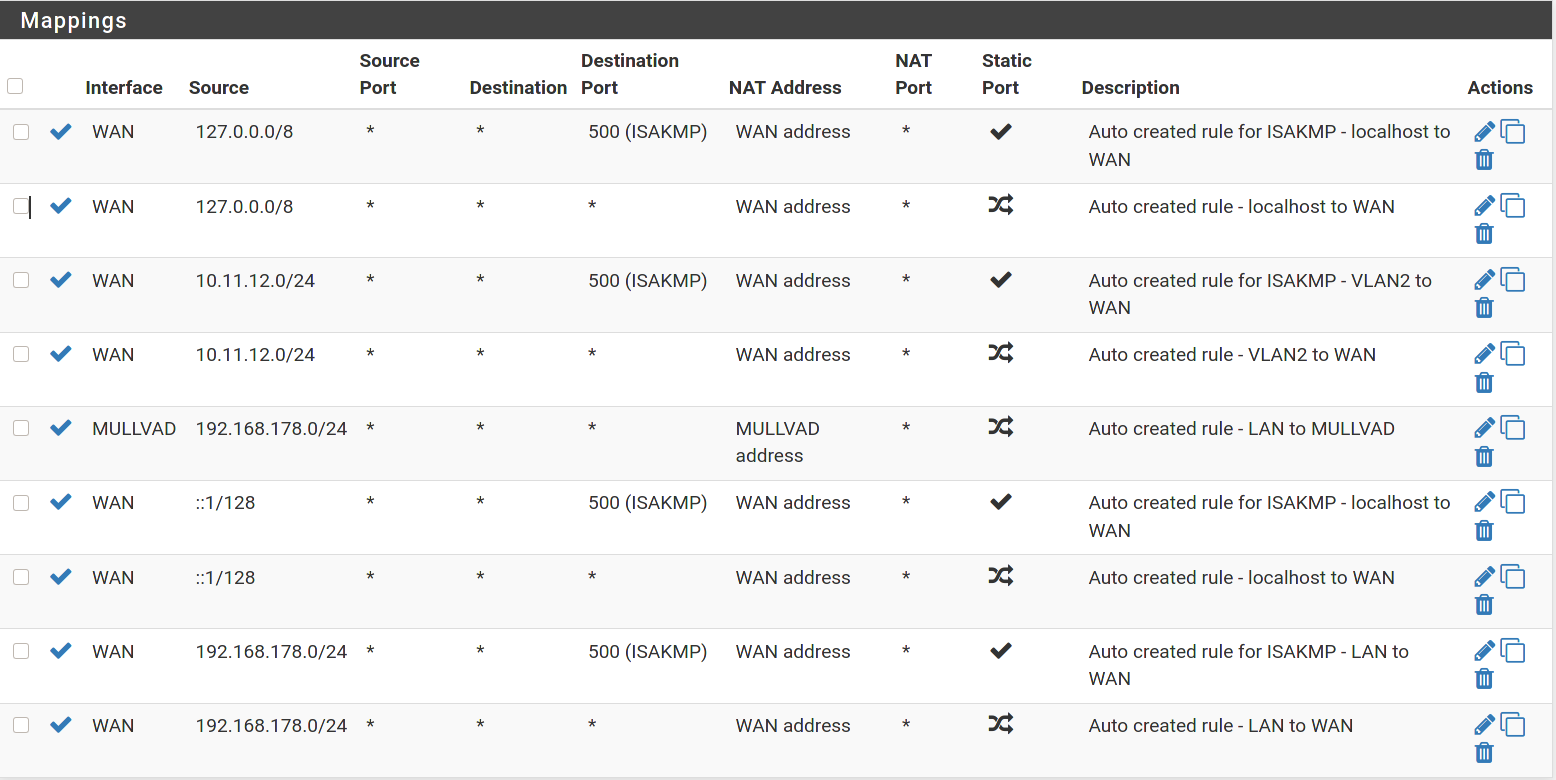Viewport: 1556px width, 780px height.
Task: Delete the ::1/128 localhost to WAN rule
Action: click(1484, 605)
